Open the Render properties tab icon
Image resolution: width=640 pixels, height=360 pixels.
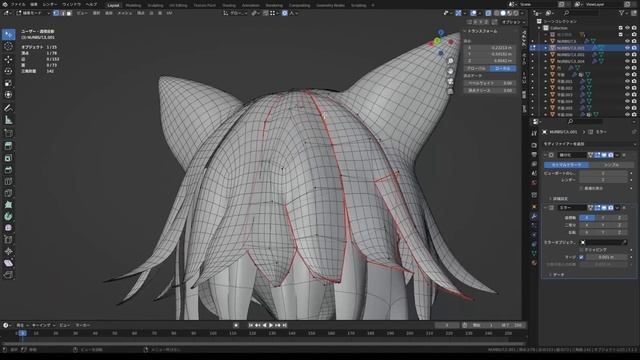click(x=534, y=145)
